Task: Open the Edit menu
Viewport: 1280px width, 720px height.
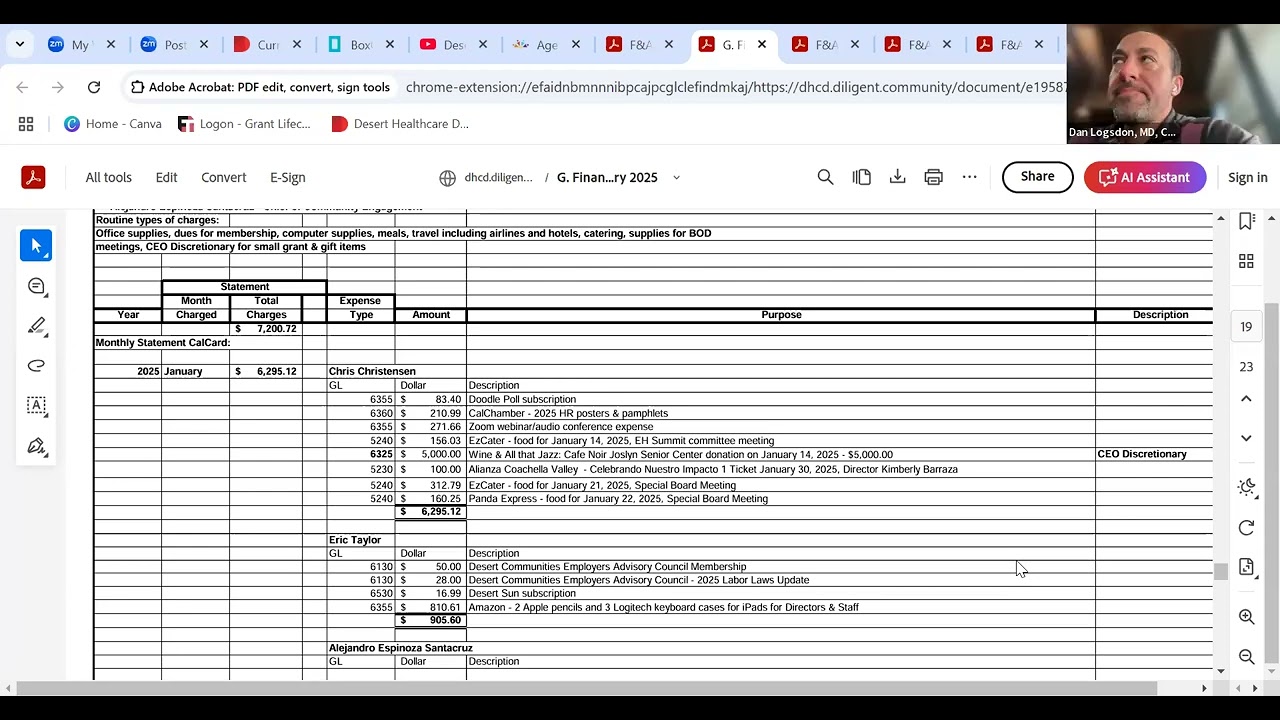Action: click(166, 177)
